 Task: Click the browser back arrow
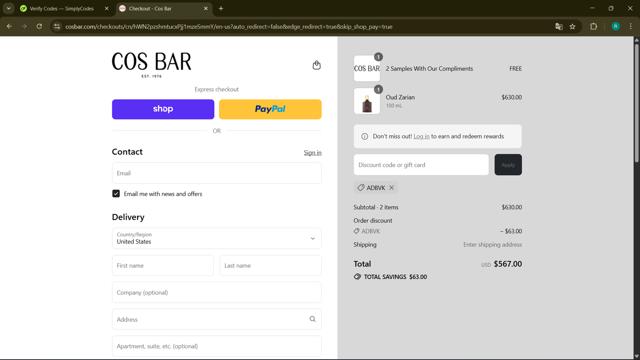(x=9, y=27)
